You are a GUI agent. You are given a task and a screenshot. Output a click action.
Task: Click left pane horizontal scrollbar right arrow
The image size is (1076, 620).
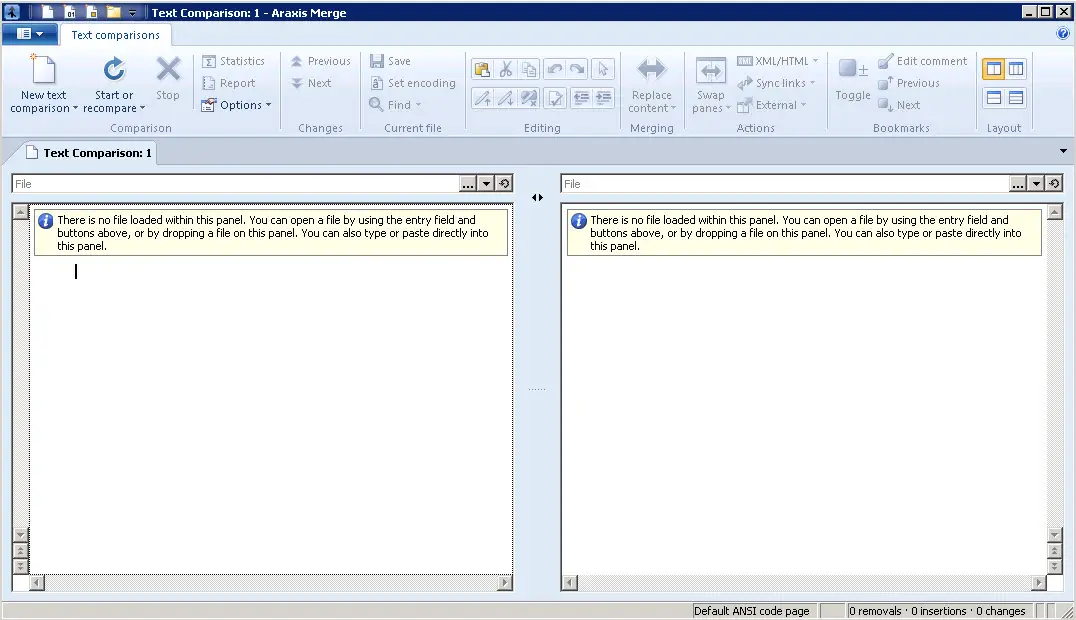click(x=505, y=583)
